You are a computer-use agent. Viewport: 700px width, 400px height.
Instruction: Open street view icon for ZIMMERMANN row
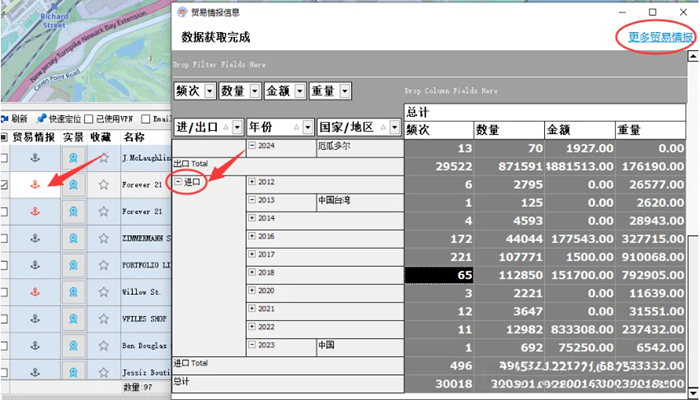[73, 238]
